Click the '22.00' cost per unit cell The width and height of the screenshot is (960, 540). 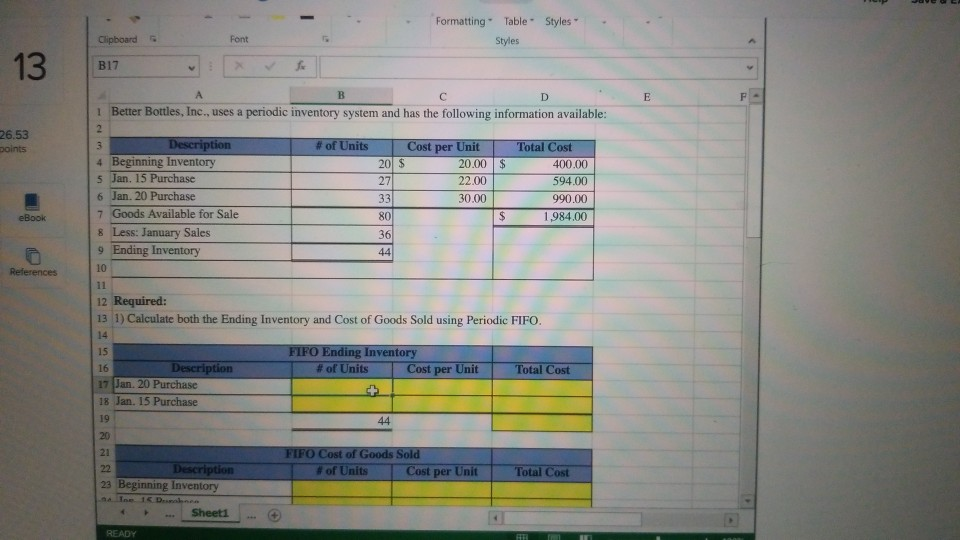[443, 181]
